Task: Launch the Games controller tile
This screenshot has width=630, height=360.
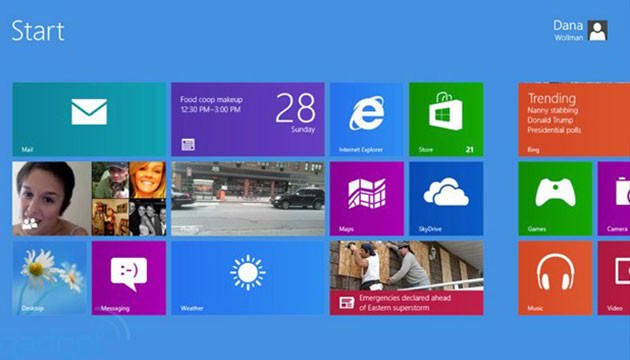Action: 555,198
